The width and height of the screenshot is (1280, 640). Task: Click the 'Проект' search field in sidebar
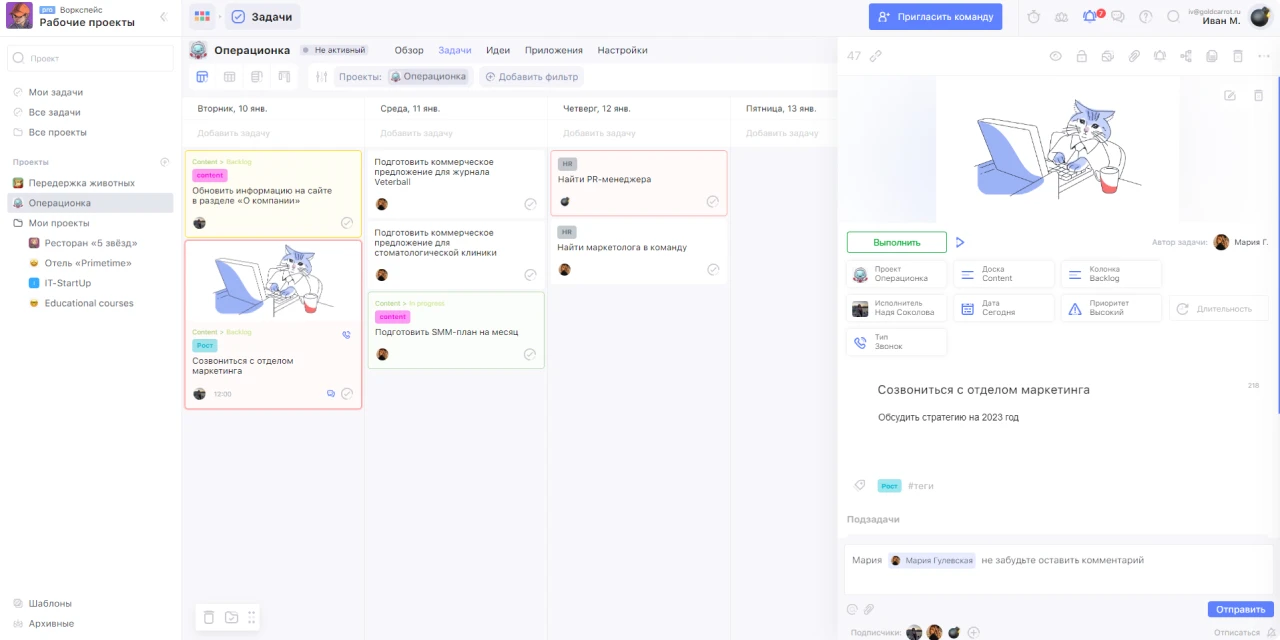point(90,59)
